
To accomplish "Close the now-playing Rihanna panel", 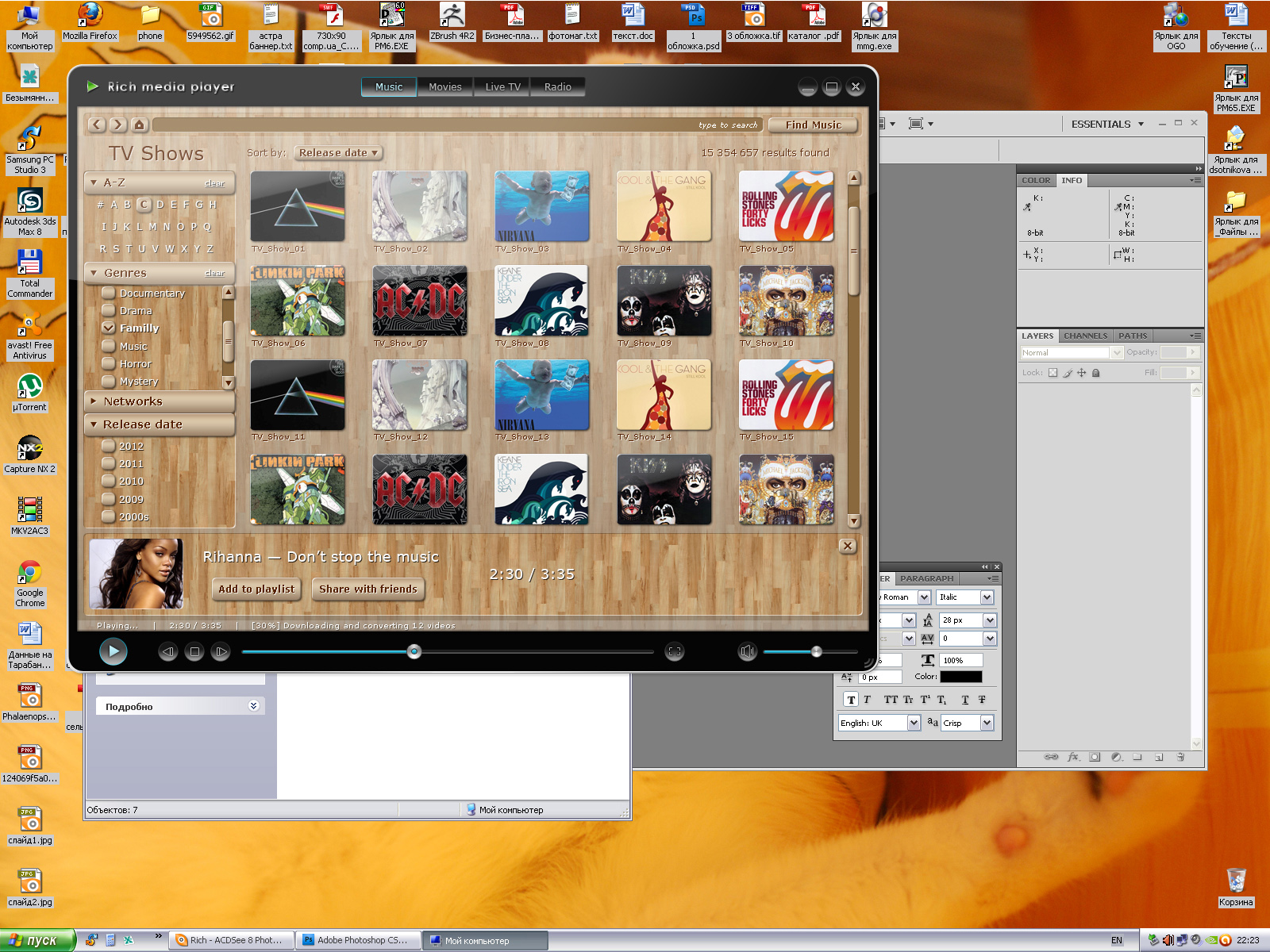I will [848, 546].
